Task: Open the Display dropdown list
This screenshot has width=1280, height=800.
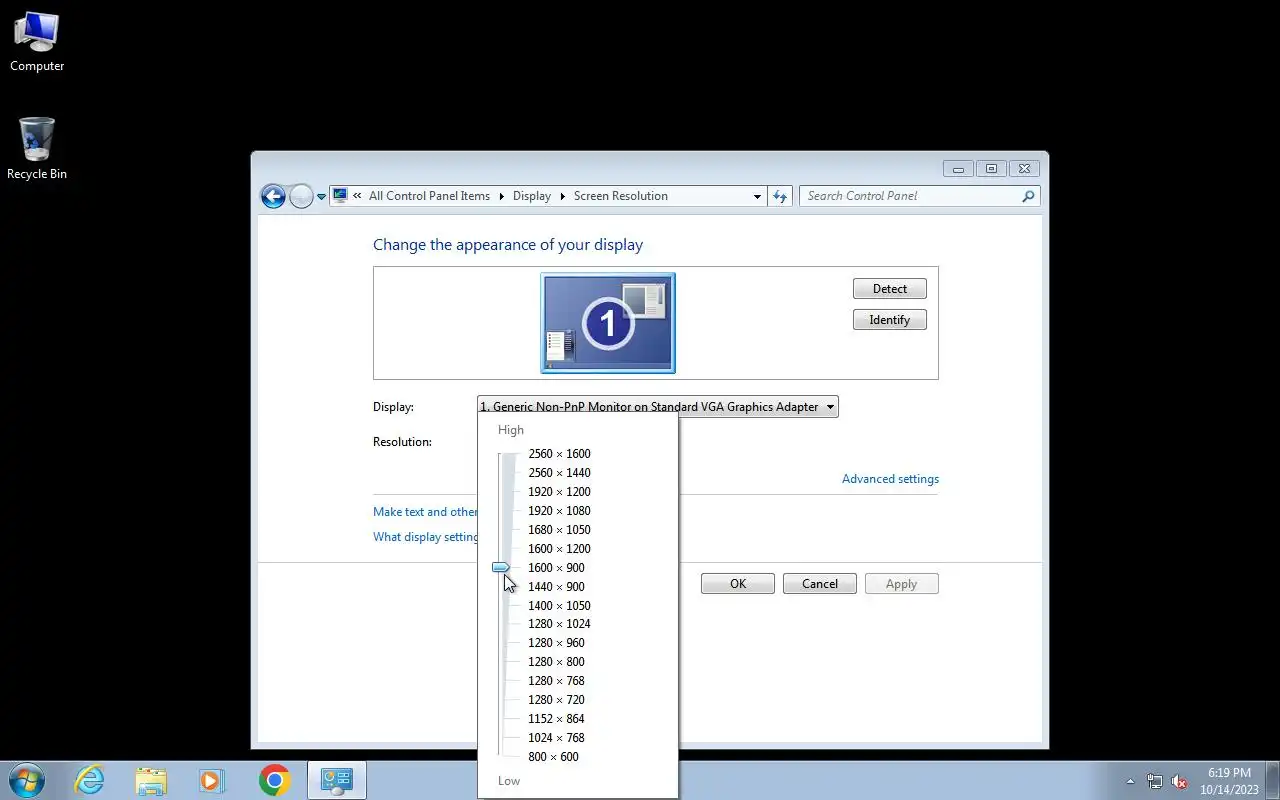Action: pos(658,407)
